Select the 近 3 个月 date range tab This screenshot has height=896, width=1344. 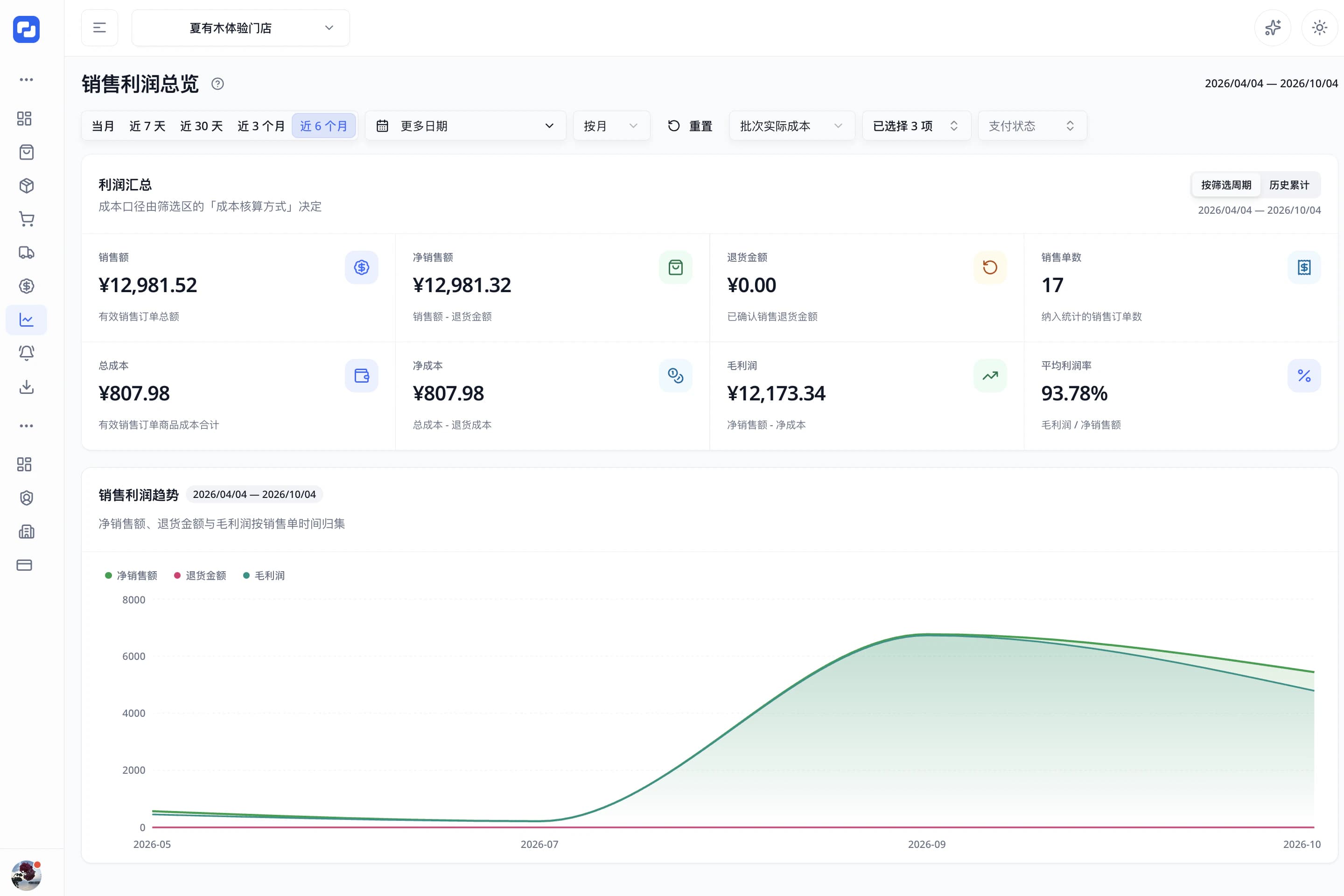click(x=261, y=126)
